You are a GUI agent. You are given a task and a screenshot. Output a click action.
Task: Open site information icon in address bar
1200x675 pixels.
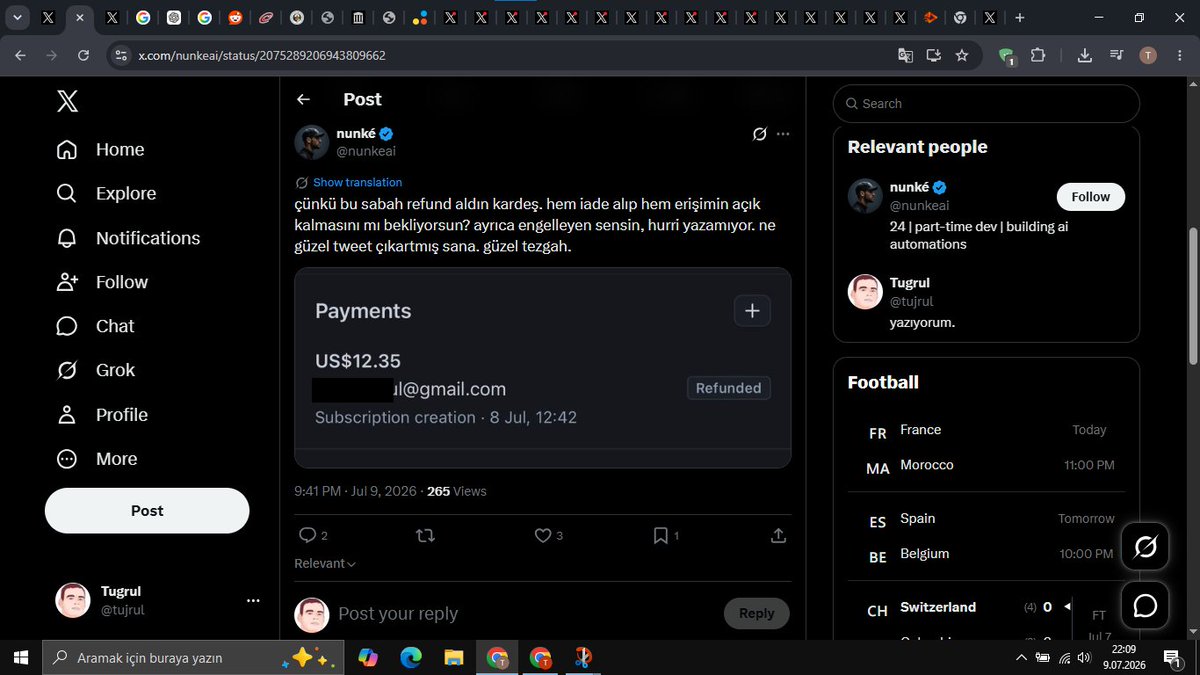coord(121,56)
